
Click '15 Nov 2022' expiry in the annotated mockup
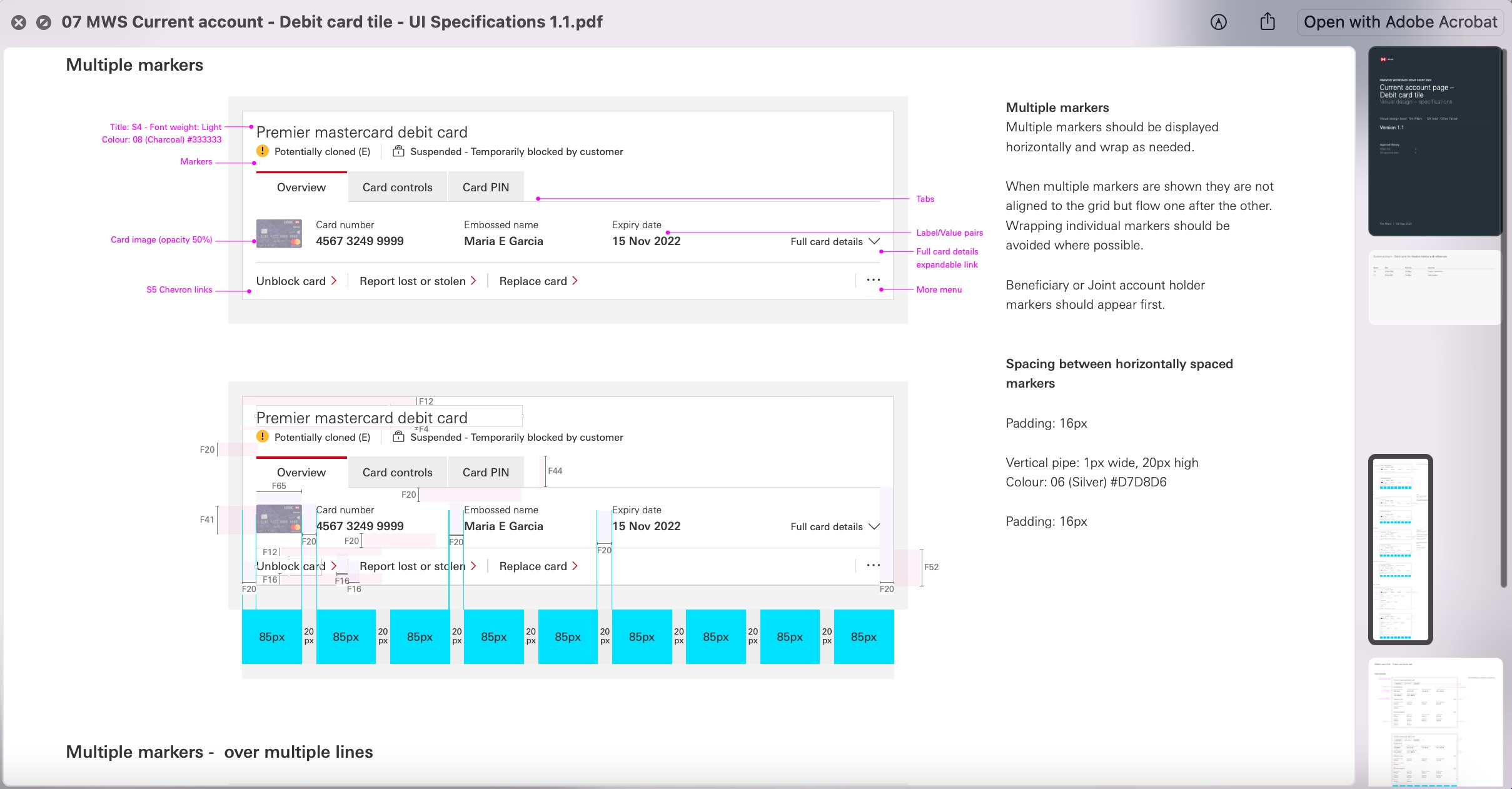(646, 241)
